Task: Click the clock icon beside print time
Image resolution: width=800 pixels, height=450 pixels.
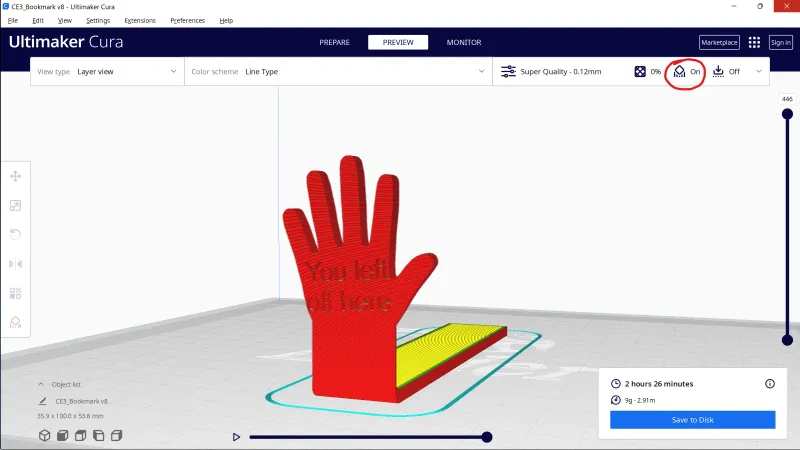Action: (x=616, y=384)
